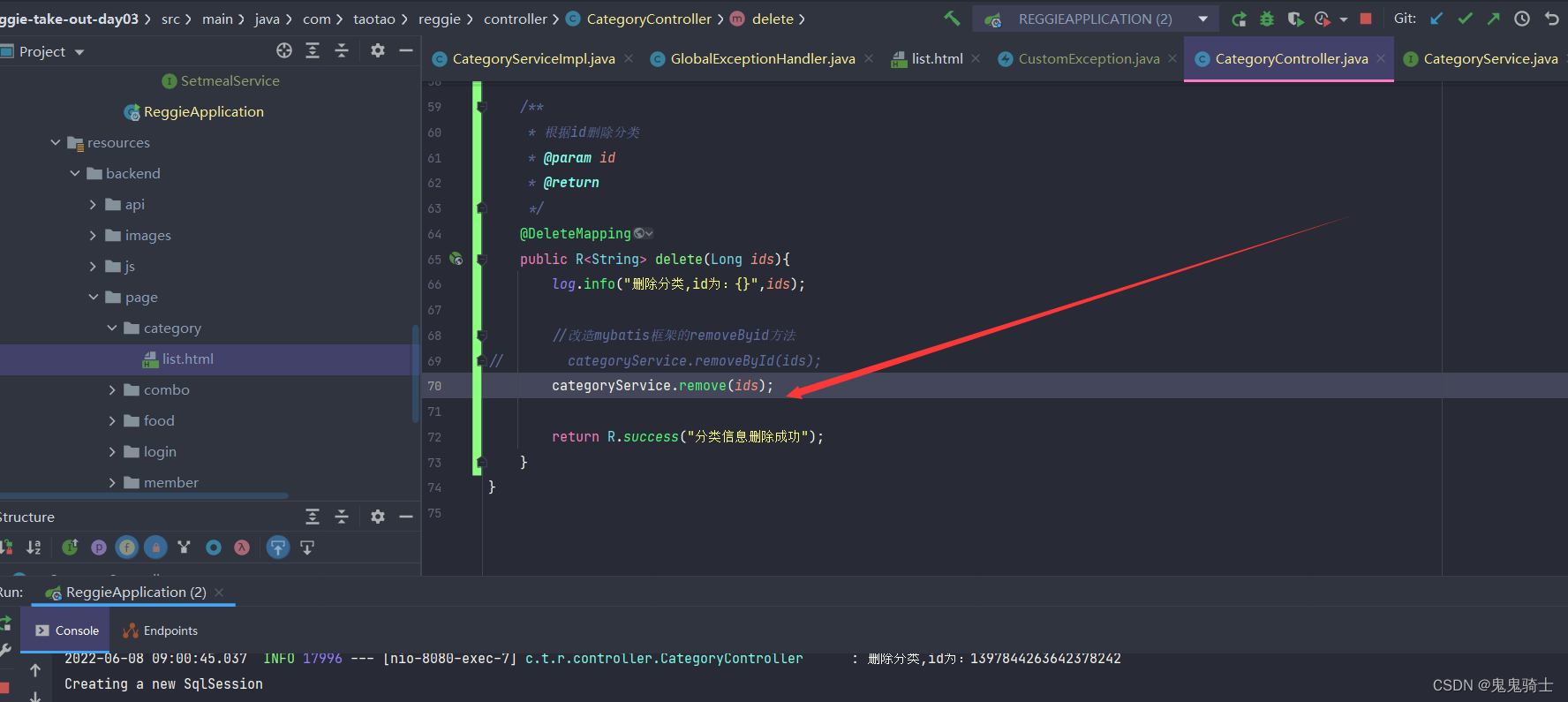
Task: Run with profiler clock icon
Action: click(x=1322, y=19)
